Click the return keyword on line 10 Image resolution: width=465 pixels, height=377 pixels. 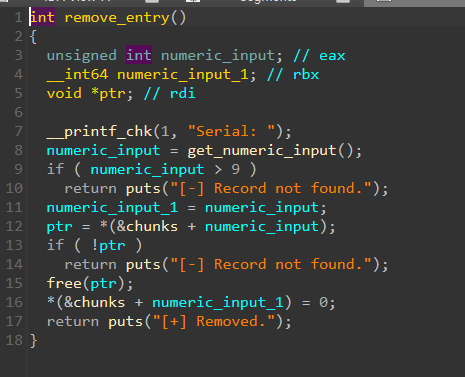pos(90,188)
